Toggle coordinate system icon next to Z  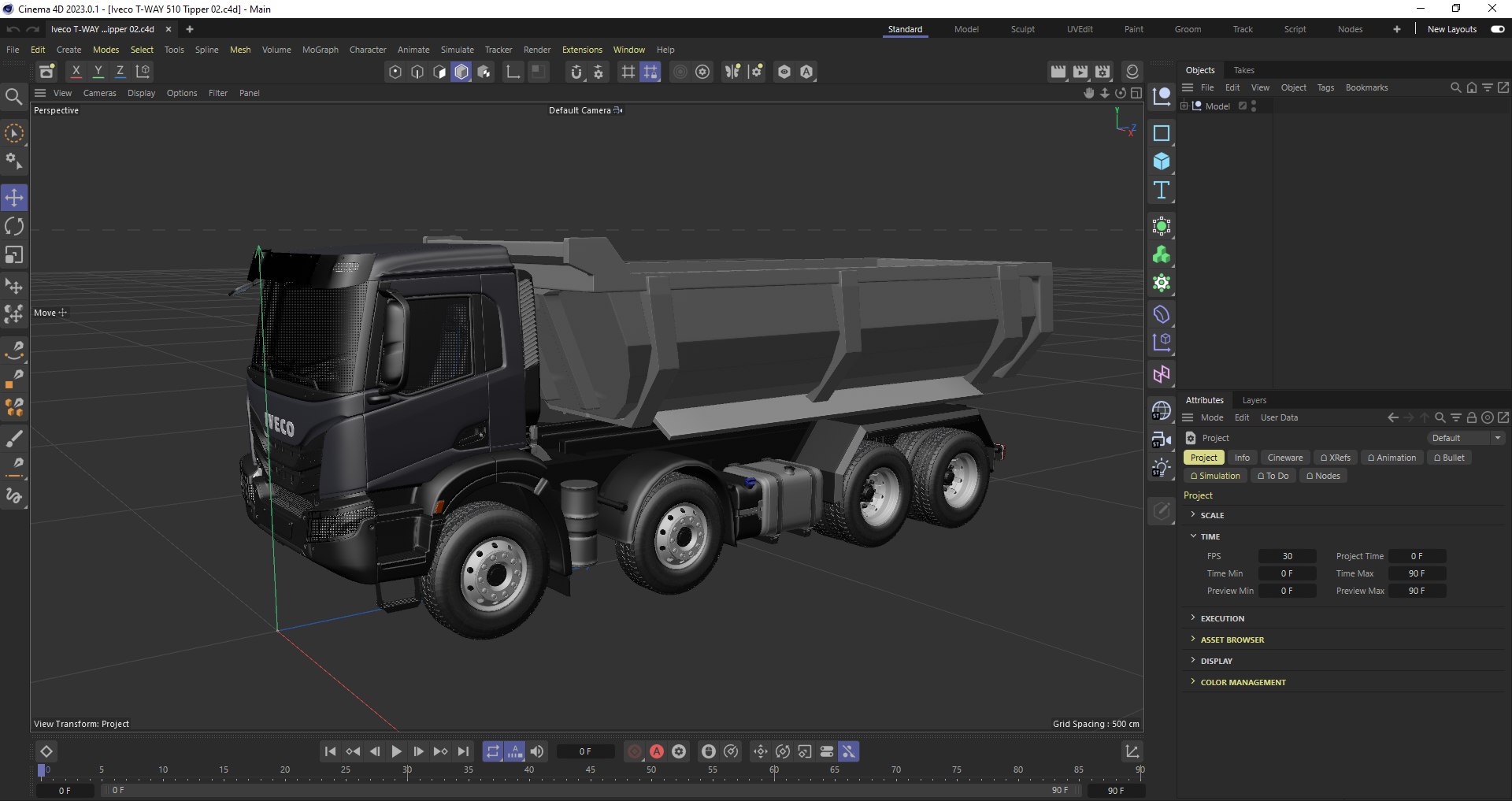click(143, 72)
